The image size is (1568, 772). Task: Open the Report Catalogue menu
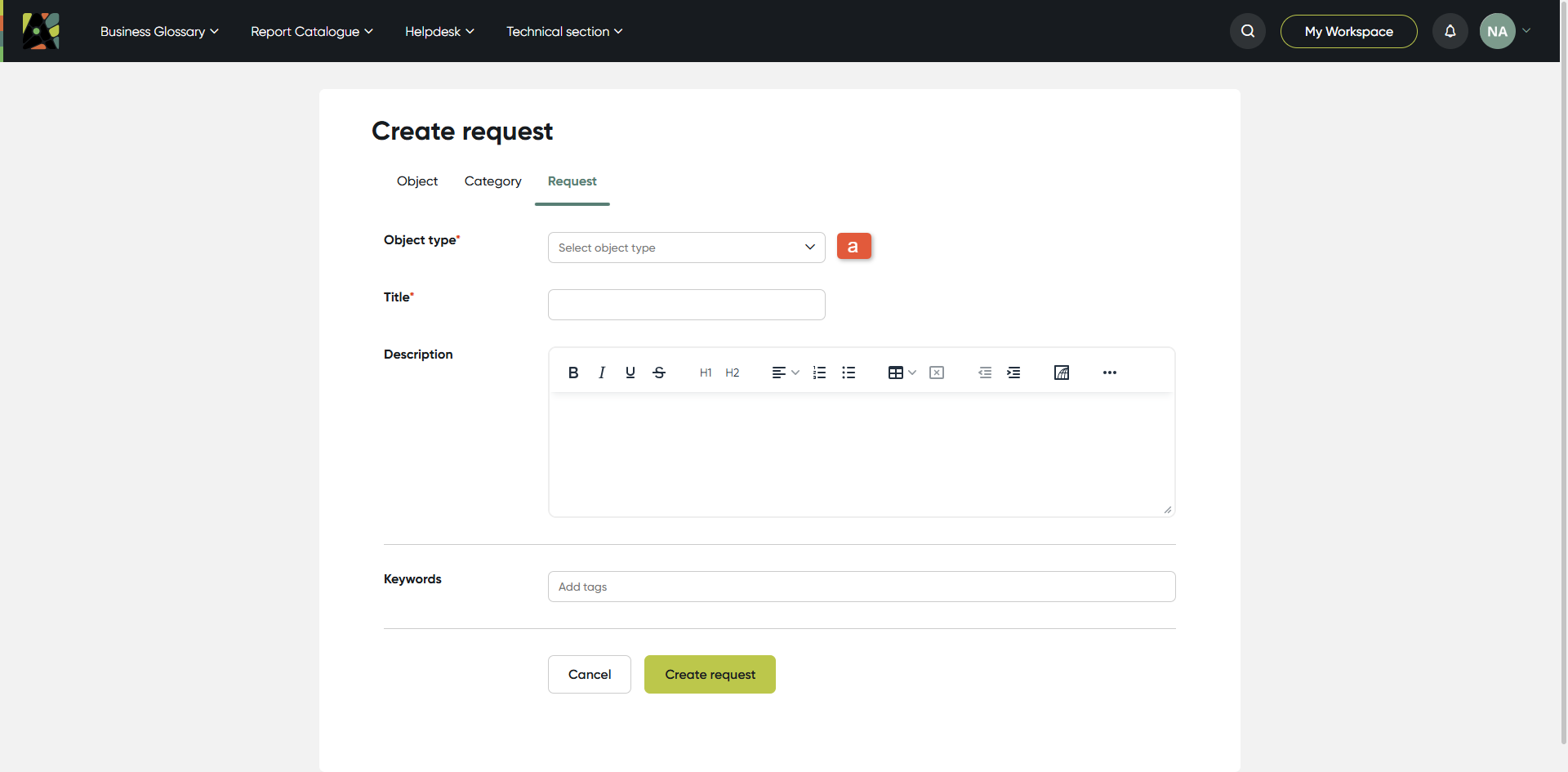[x=312, y=31]
